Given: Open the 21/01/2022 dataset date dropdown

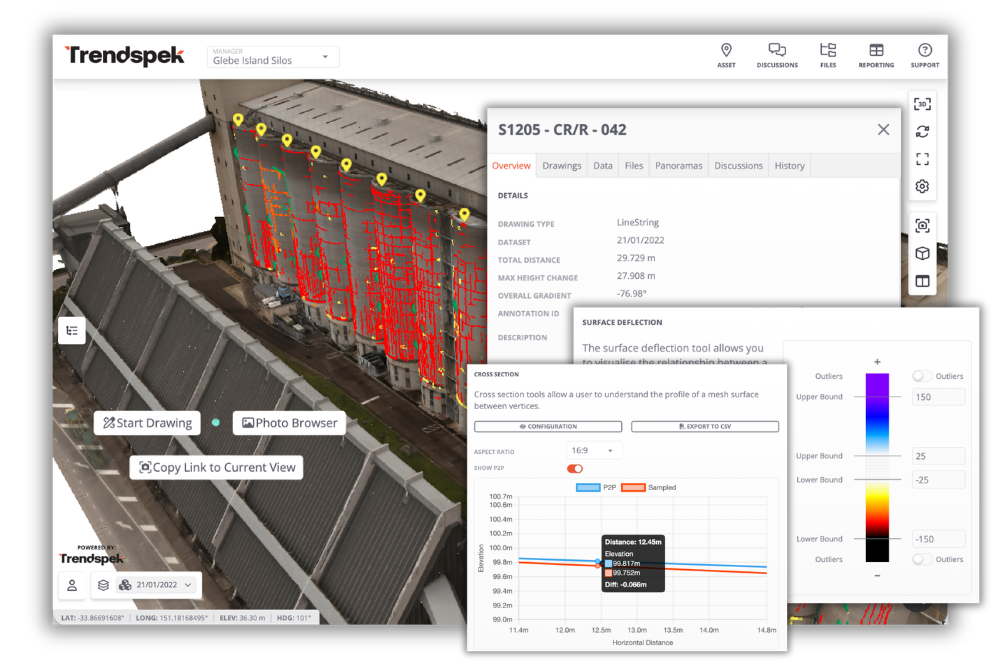Looking at the screenshot, I should (x=156, y=585).
